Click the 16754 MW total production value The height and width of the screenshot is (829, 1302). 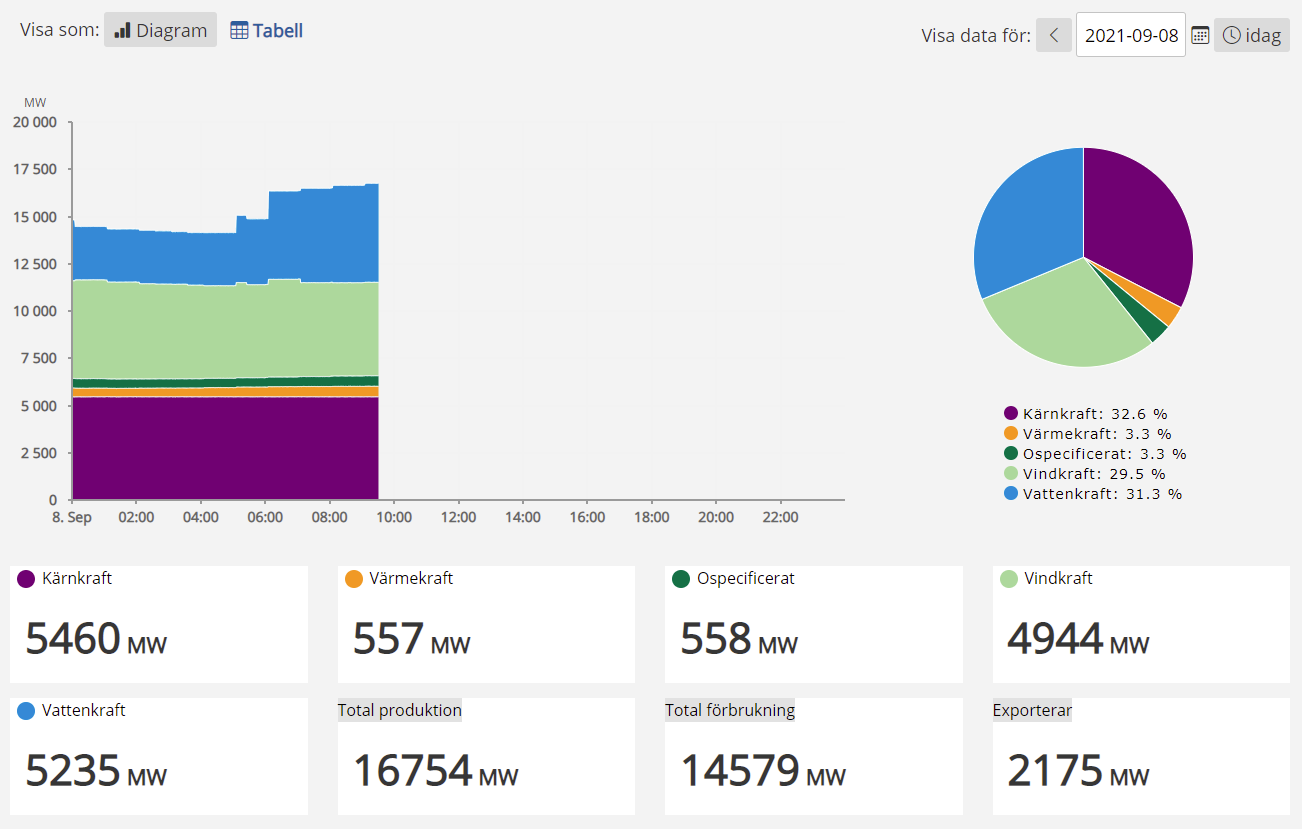point(436,771)
